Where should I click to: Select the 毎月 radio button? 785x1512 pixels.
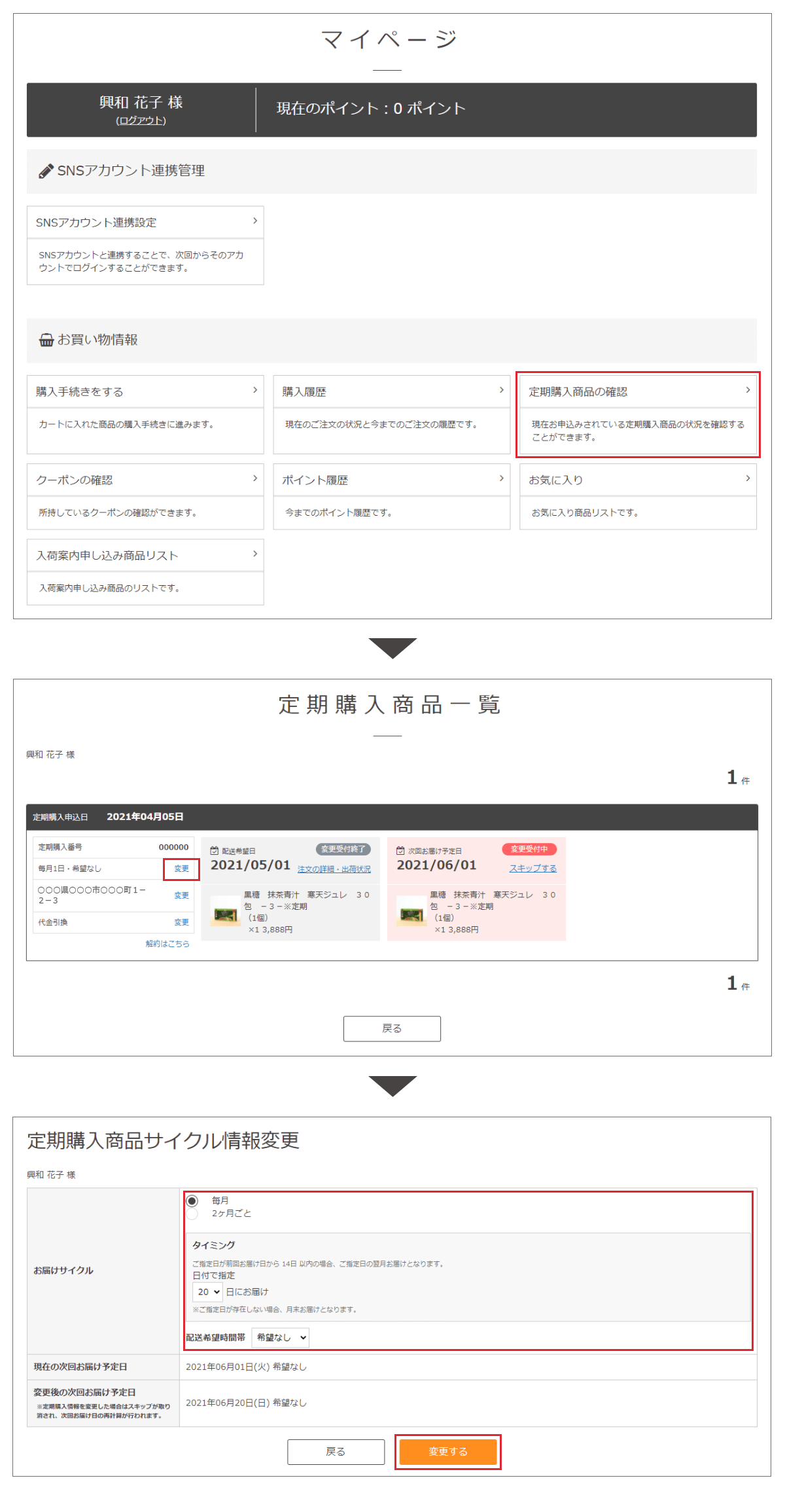click(x=192, y=1200)
